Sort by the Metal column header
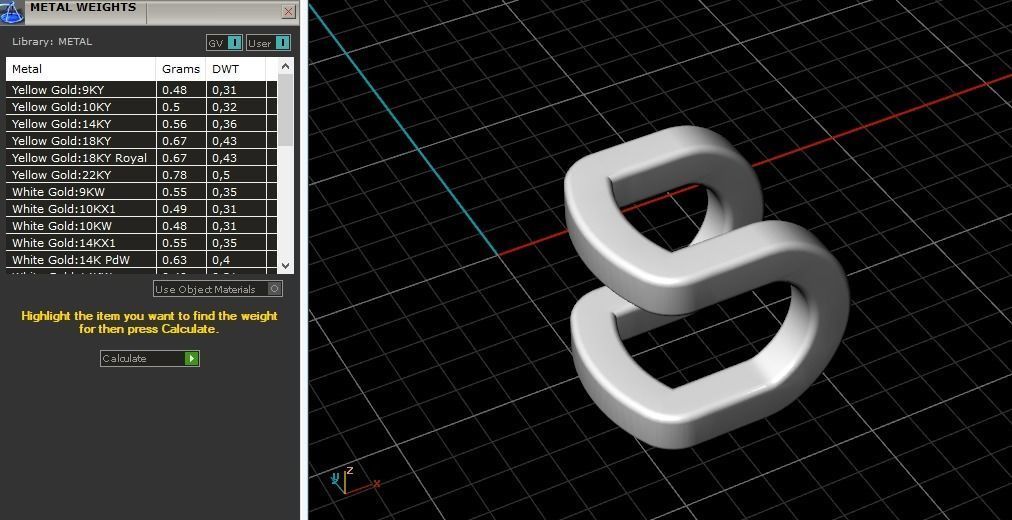Viewport: 1012px width, 520px height. pos(81,69)
